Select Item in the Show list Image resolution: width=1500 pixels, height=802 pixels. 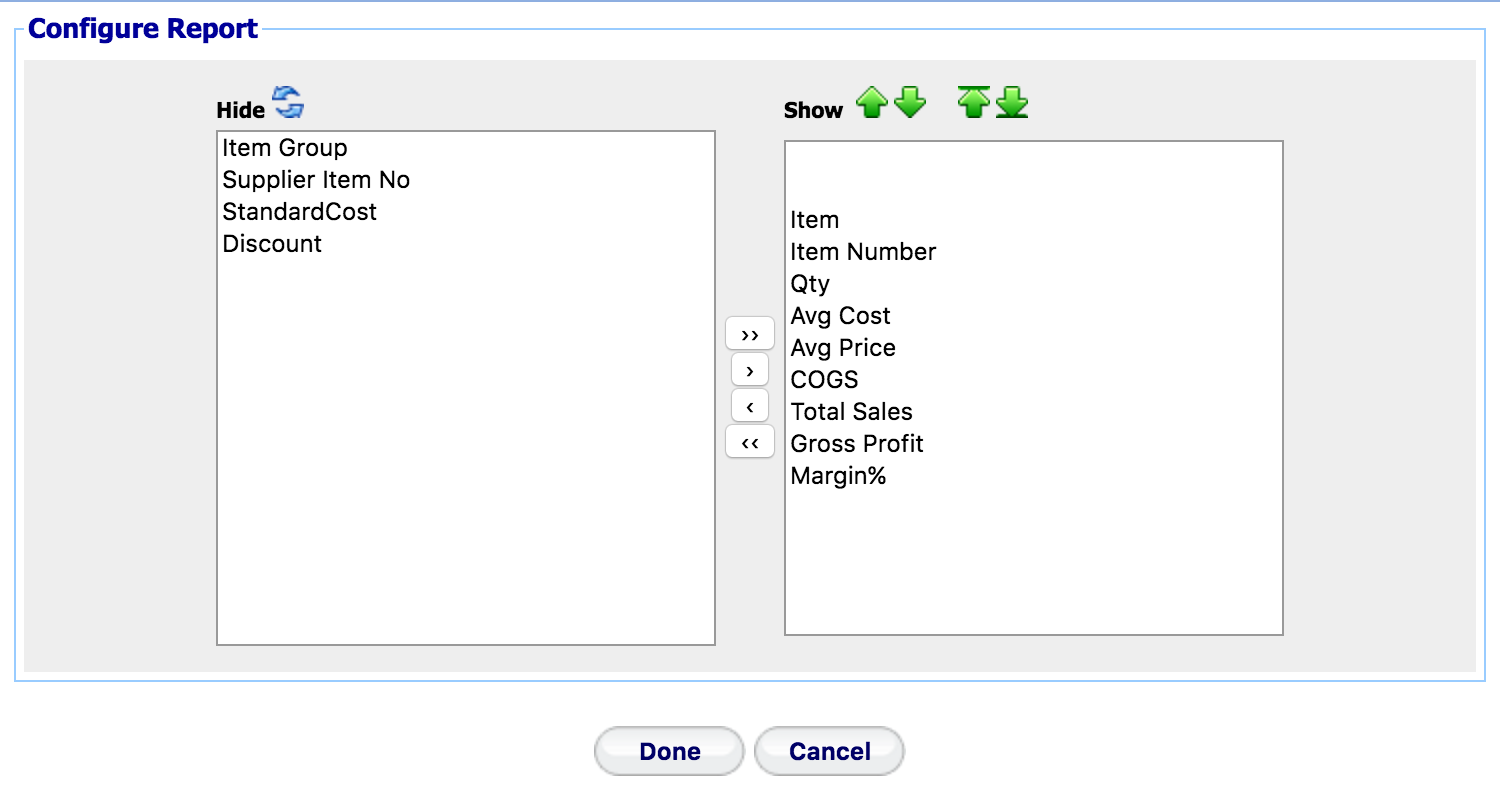(1034, 220)
